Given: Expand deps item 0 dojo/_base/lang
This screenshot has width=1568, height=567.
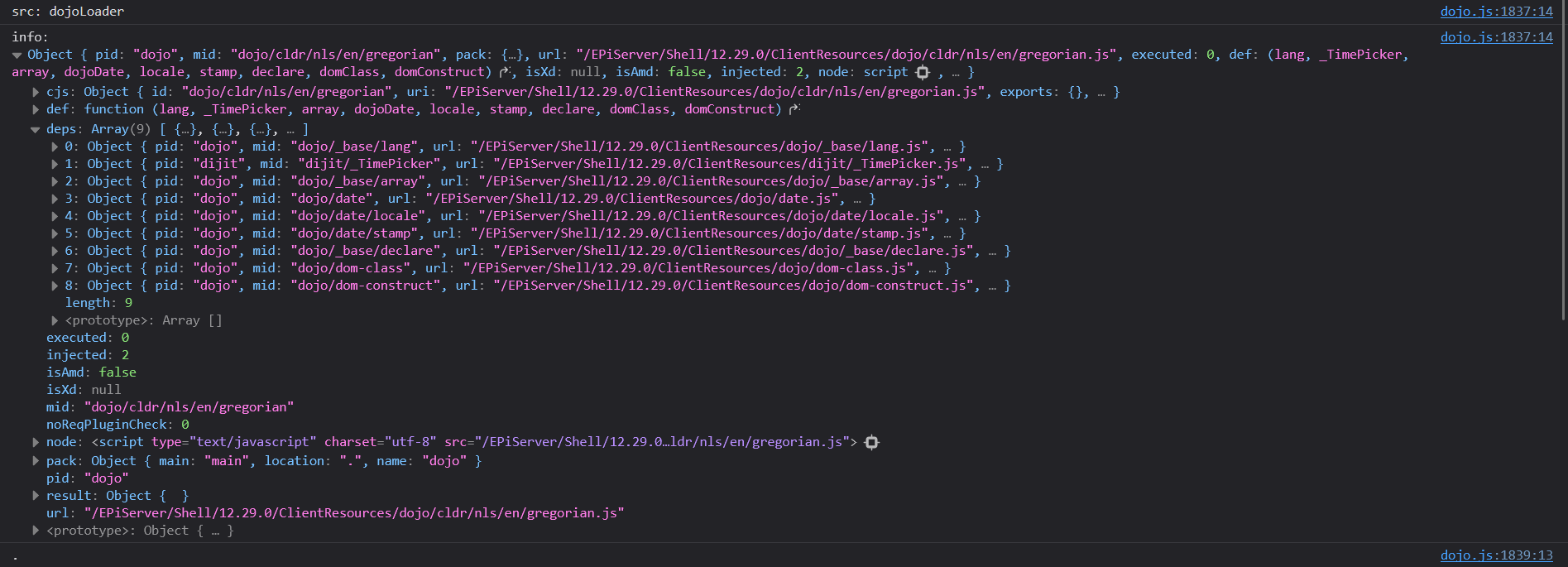Looking at the screenshot, I should tap(55, 147).
